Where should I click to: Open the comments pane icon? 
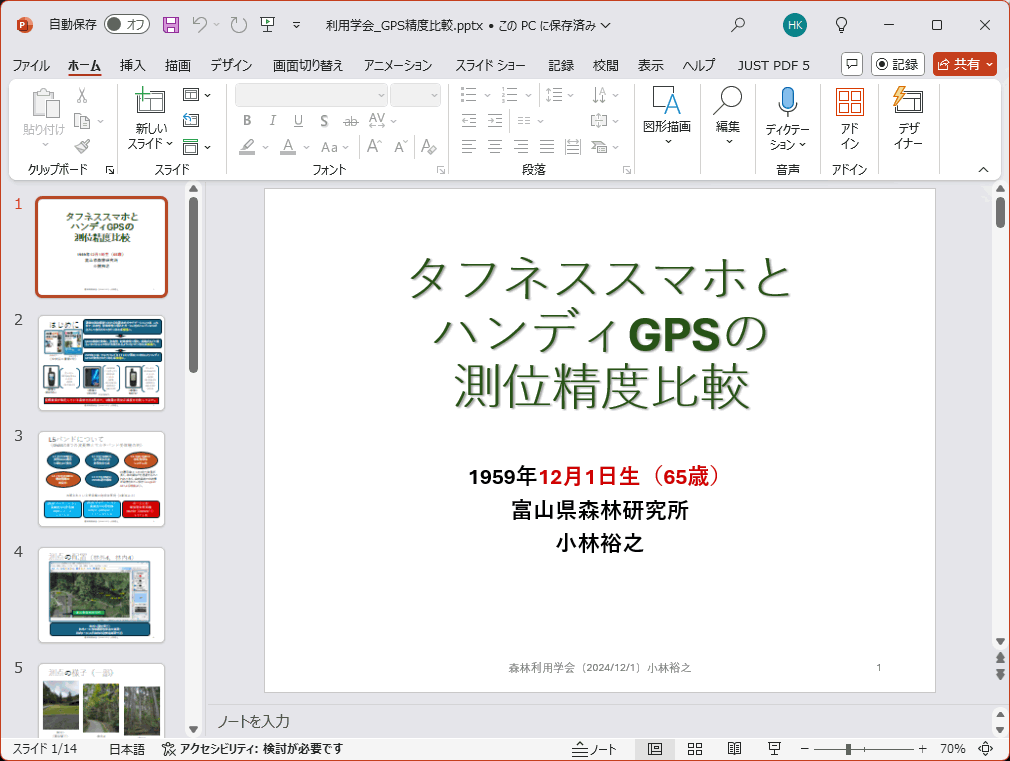(852, 64)
